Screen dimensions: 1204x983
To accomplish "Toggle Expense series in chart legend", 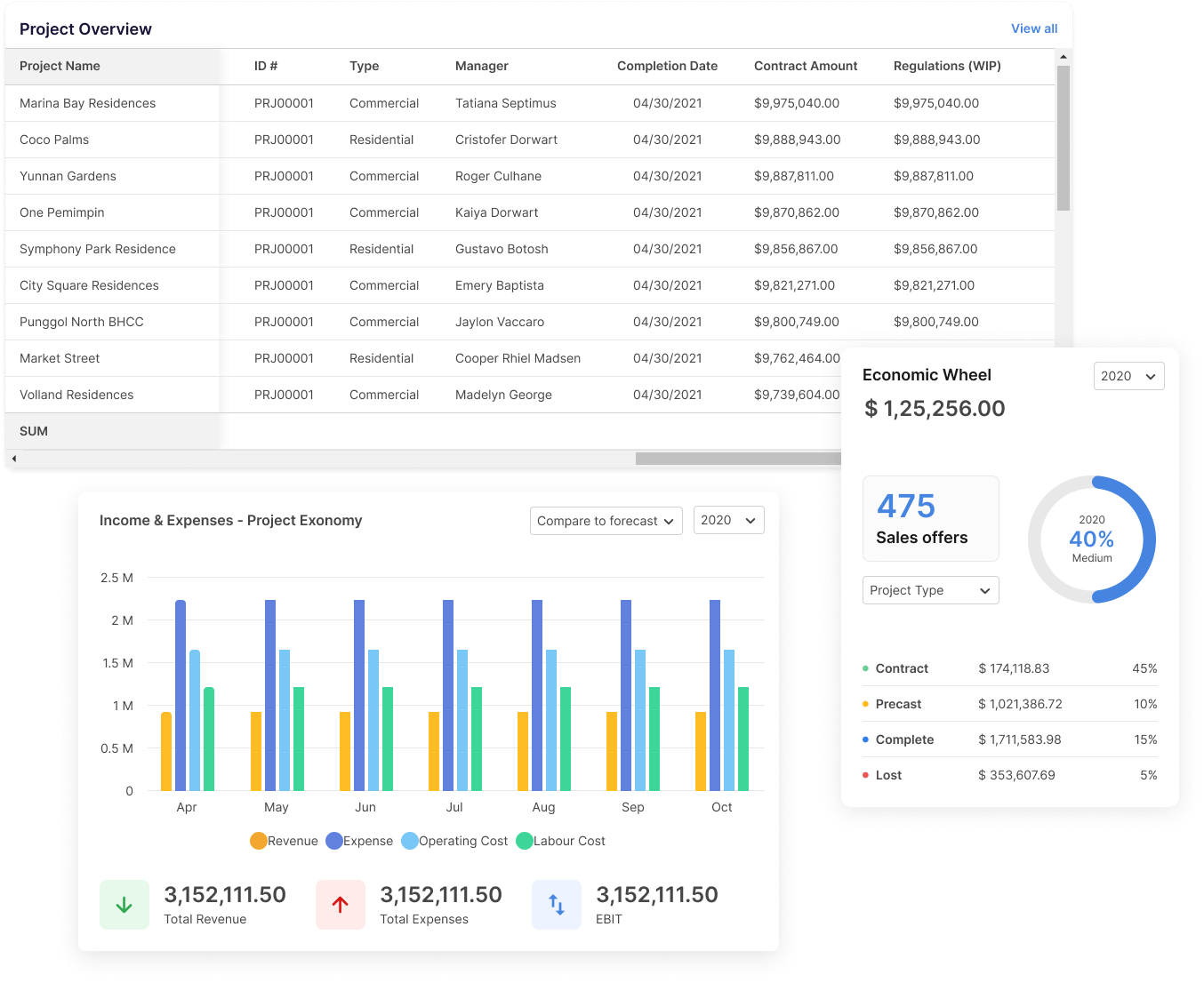I will click(x=334, y=841).
